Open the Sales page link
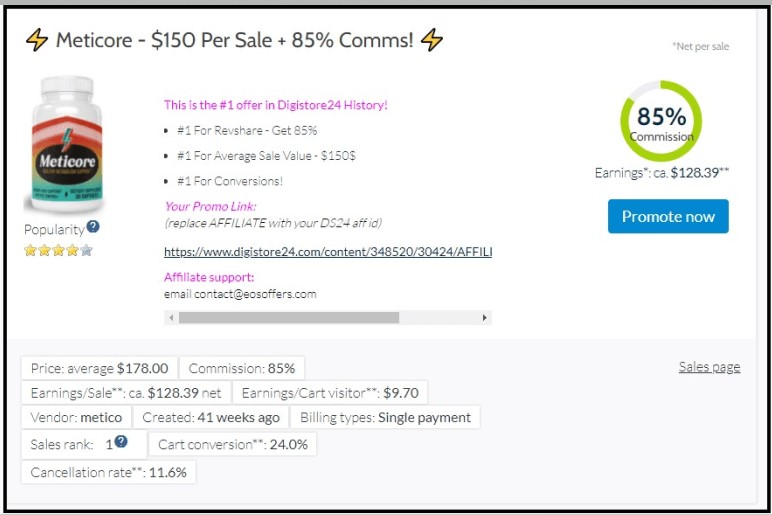772x515 pixels. coord(709,367)
